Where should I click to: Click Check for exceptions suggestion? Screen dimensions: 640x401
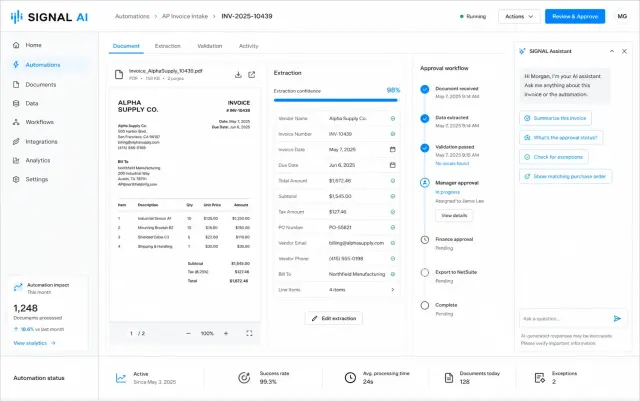pos(553,157)
